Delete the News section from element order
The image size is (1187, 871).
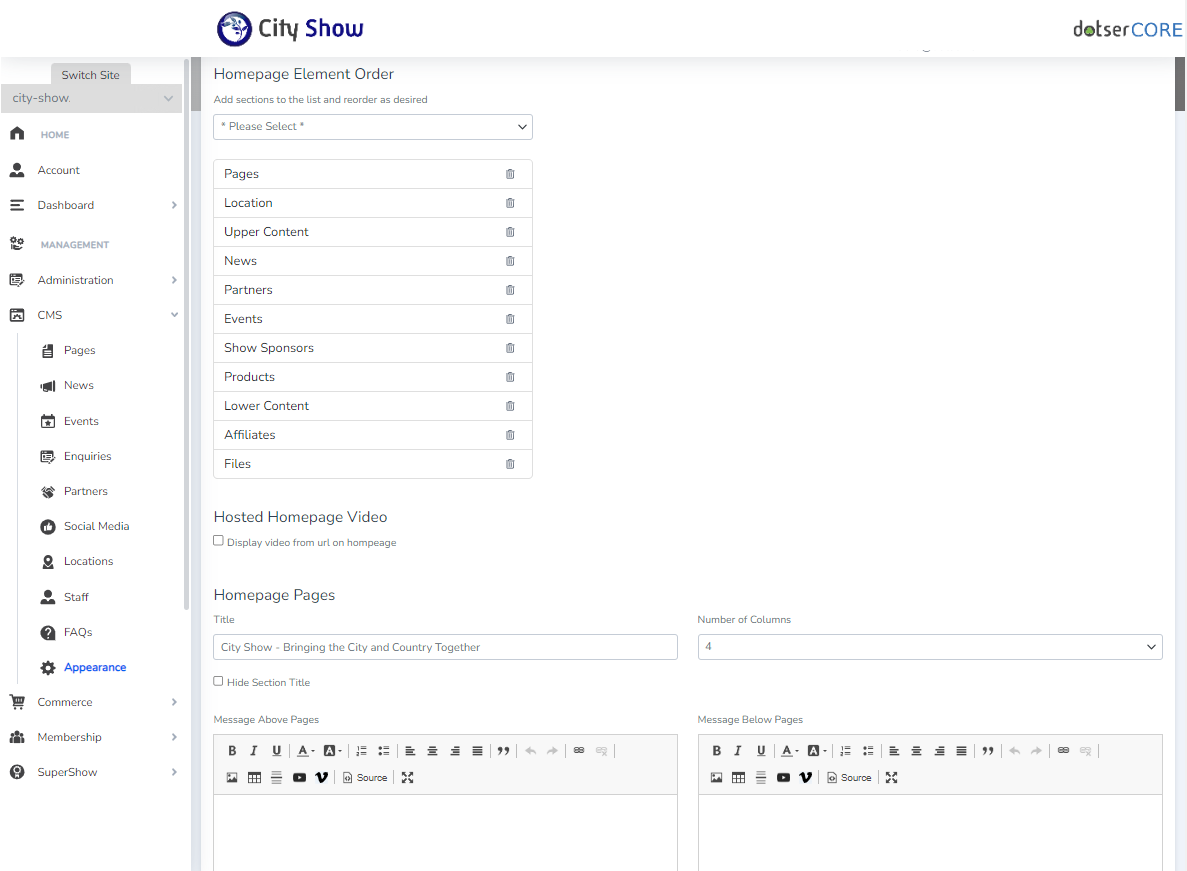pyautogui.click(x=510, y=261)
